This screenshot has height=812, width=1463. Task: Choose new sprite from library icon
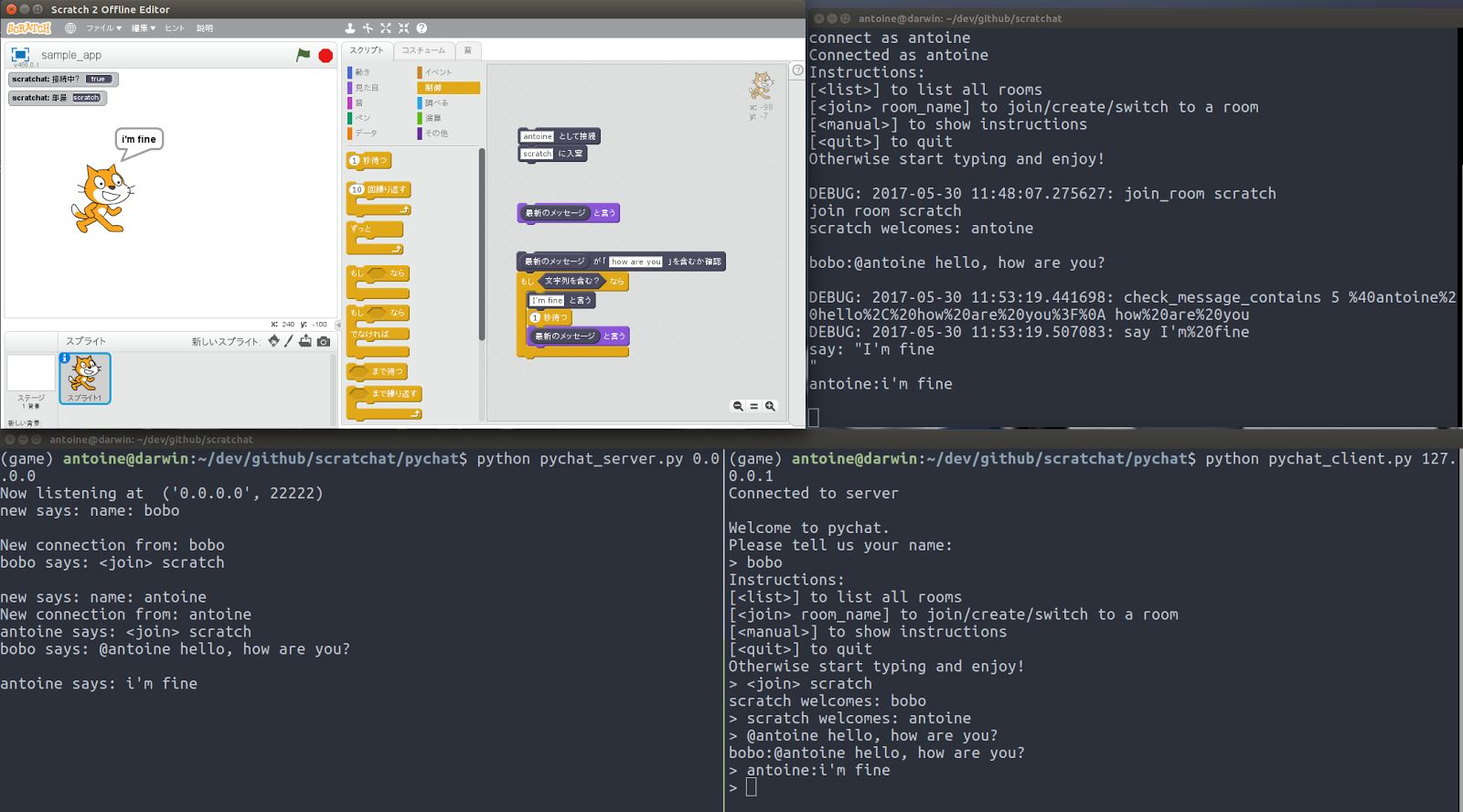[x=273, y=341]
